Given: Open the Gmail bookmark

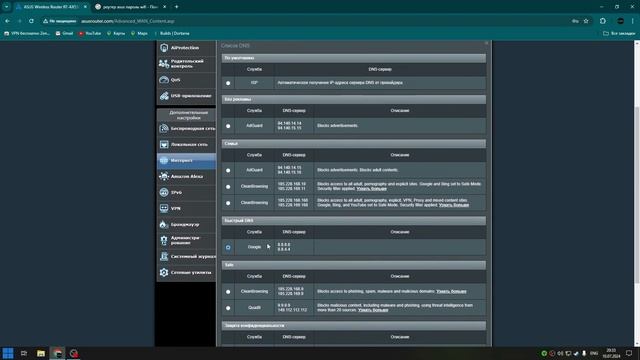Looking at the screenshot, I should point(64,33).
